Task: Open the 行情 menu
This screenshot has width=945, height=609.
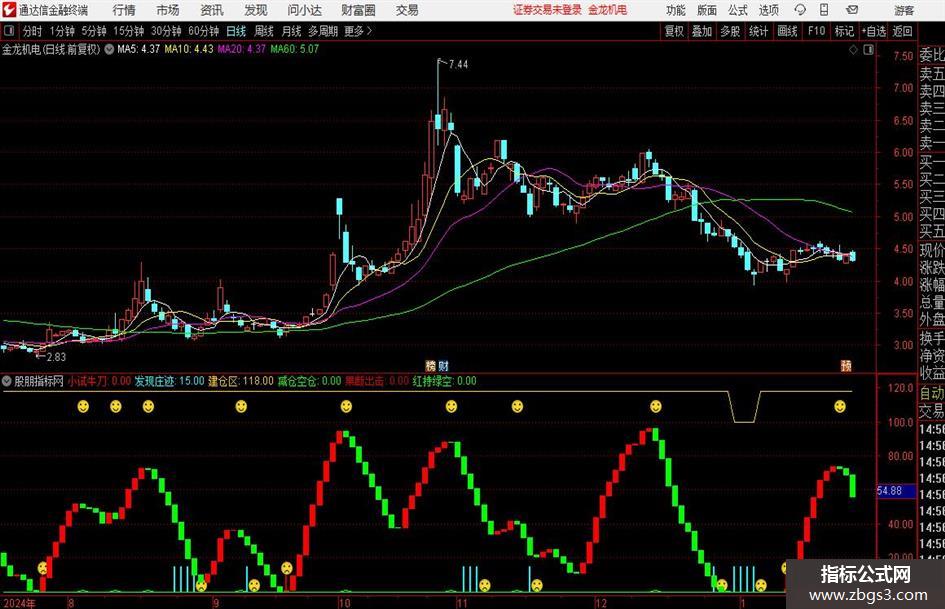Action: click(x=124, y=10)
